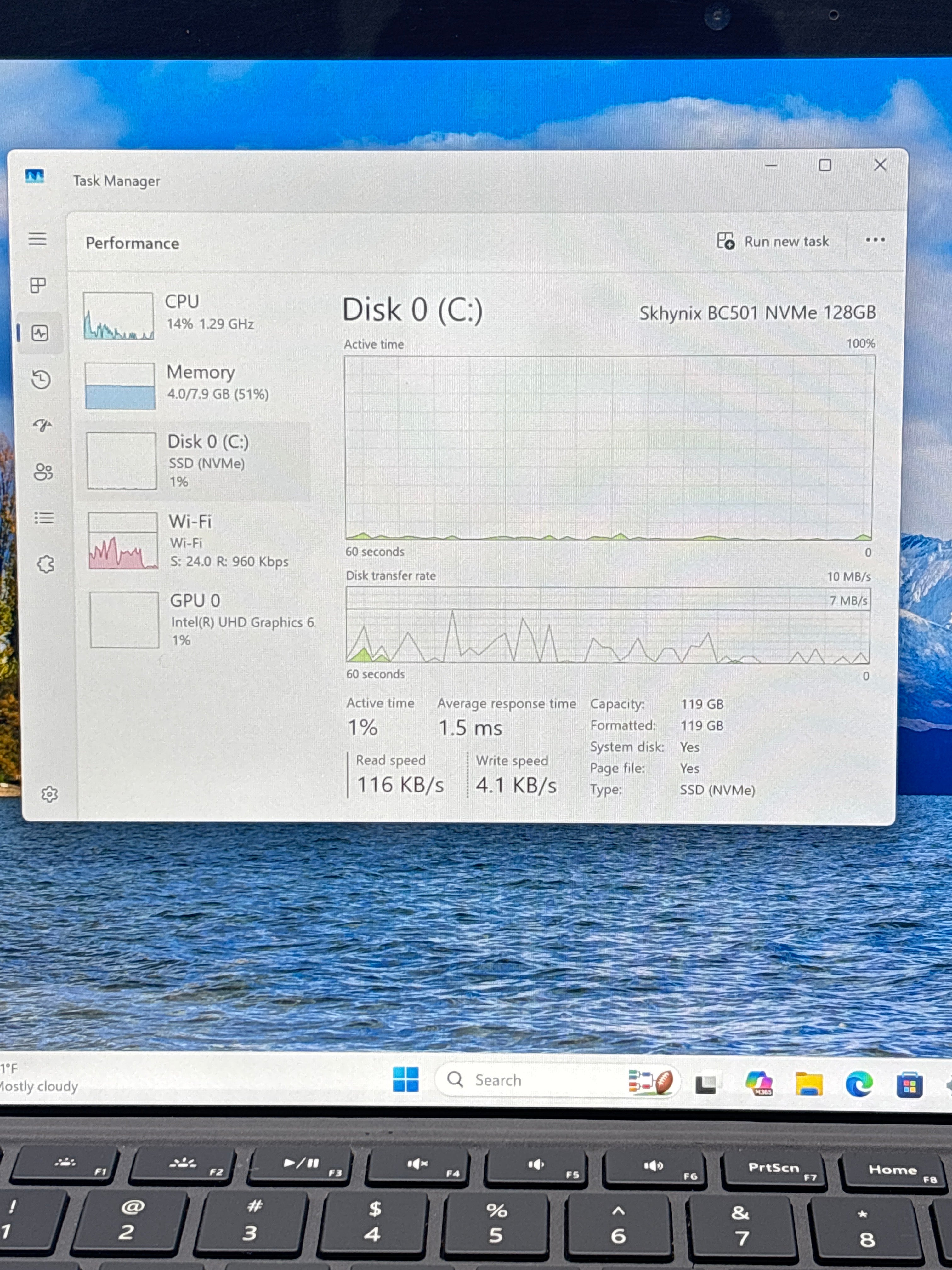The width and height of the screenshot is (952, 1270).
Task: Click the Disk active time graph
Action: point(609,448)
